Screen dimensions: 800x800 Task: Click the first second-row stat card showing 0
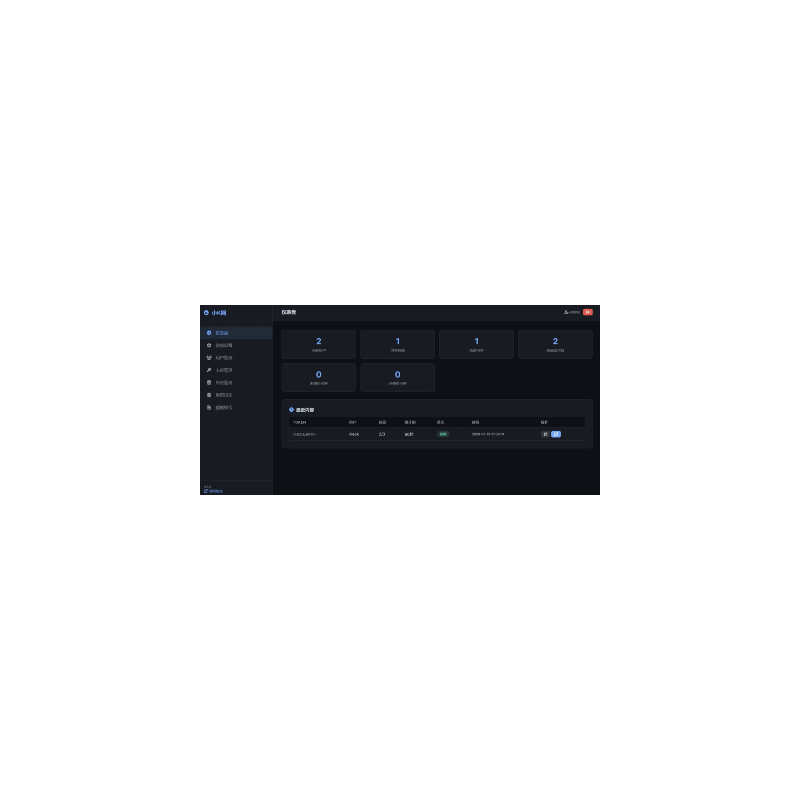coord(318,378)
